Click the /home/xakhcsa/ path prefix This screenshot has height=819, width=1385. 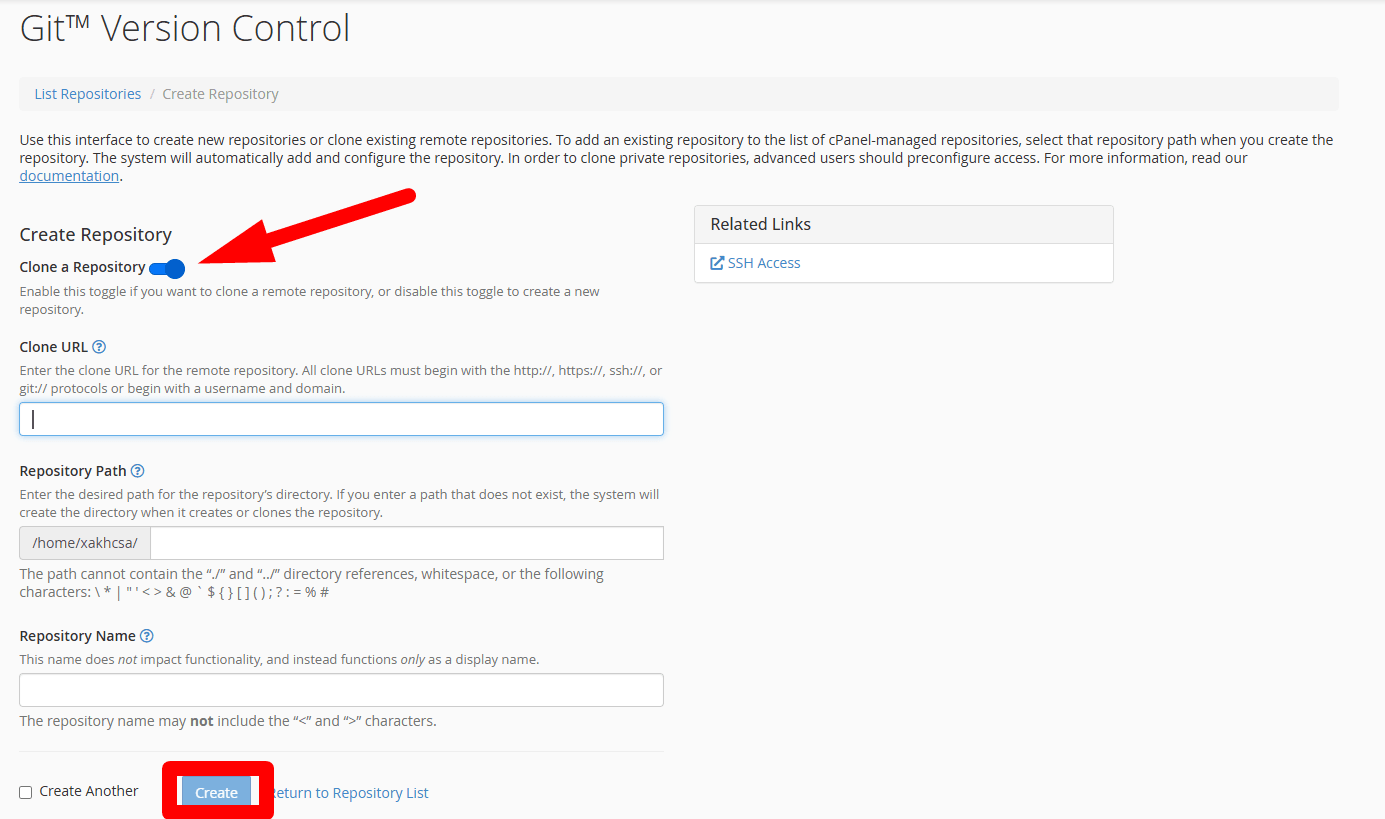coord(85,543)
